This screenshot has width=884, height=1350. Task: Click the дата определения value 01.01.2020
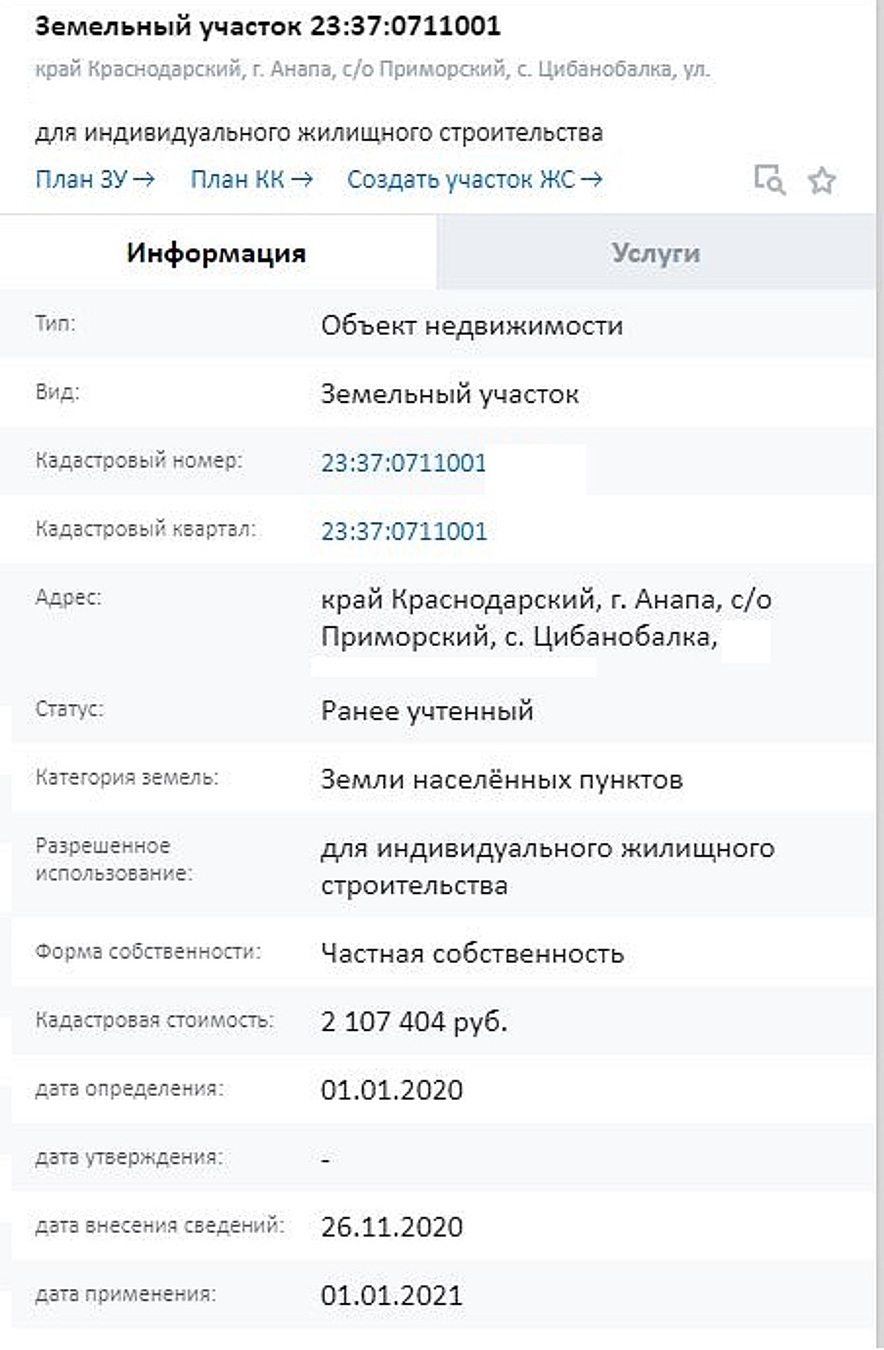click(x=392, y=1089)
